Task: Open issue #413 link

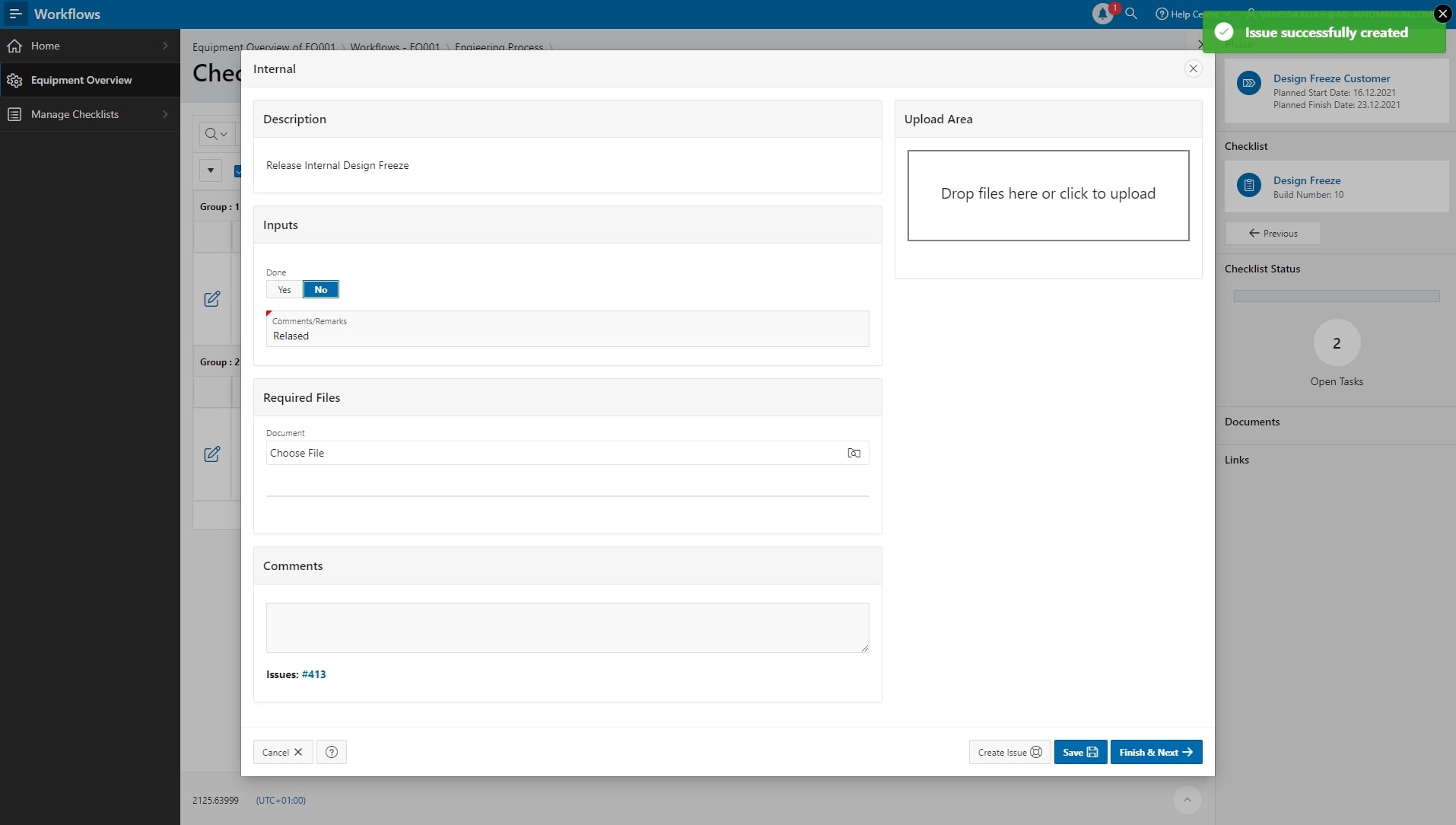Action: (313, 674)
